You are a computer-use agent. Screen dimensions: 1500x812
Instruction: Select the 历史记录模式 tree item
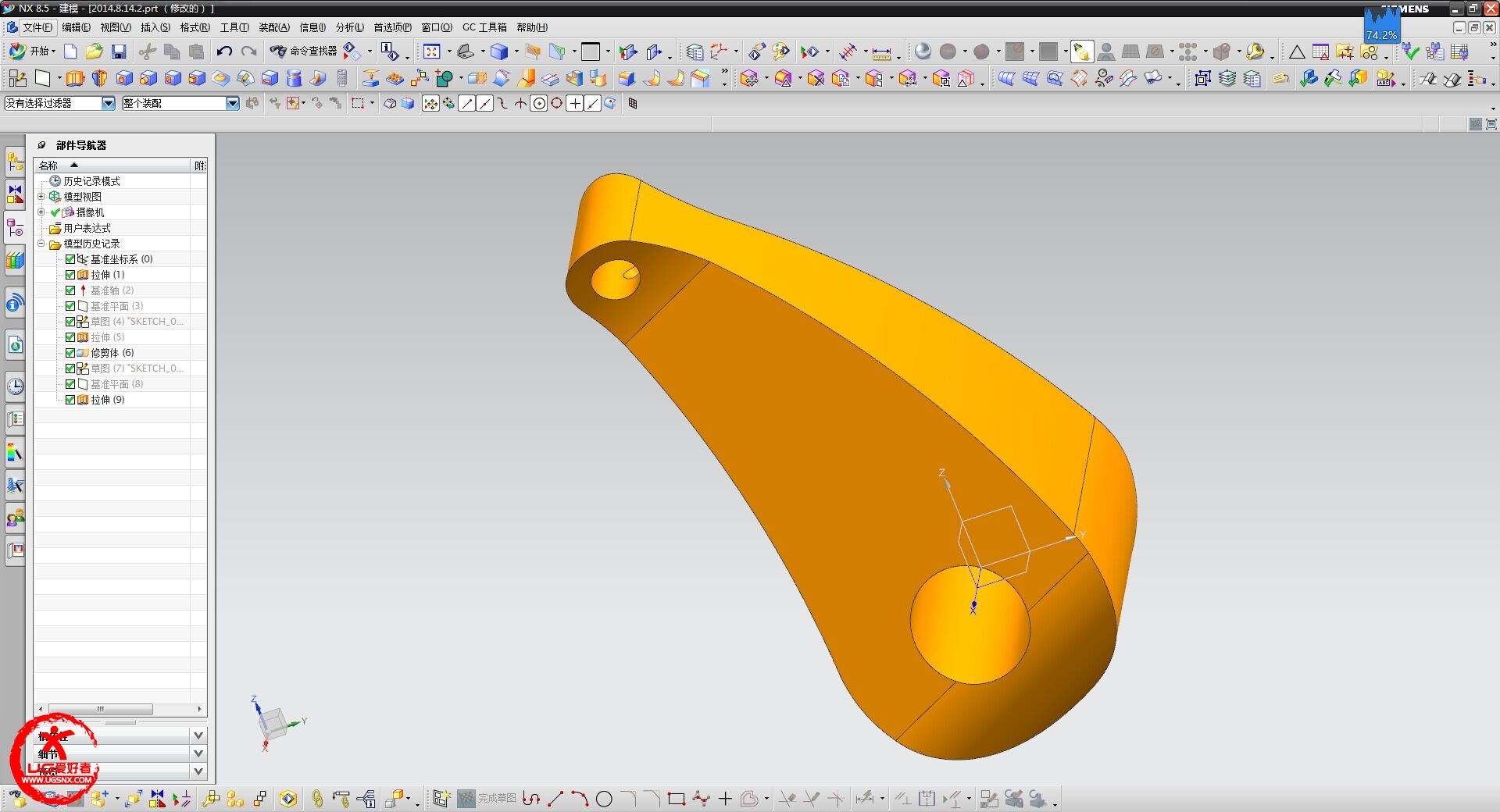coord(91,181)
